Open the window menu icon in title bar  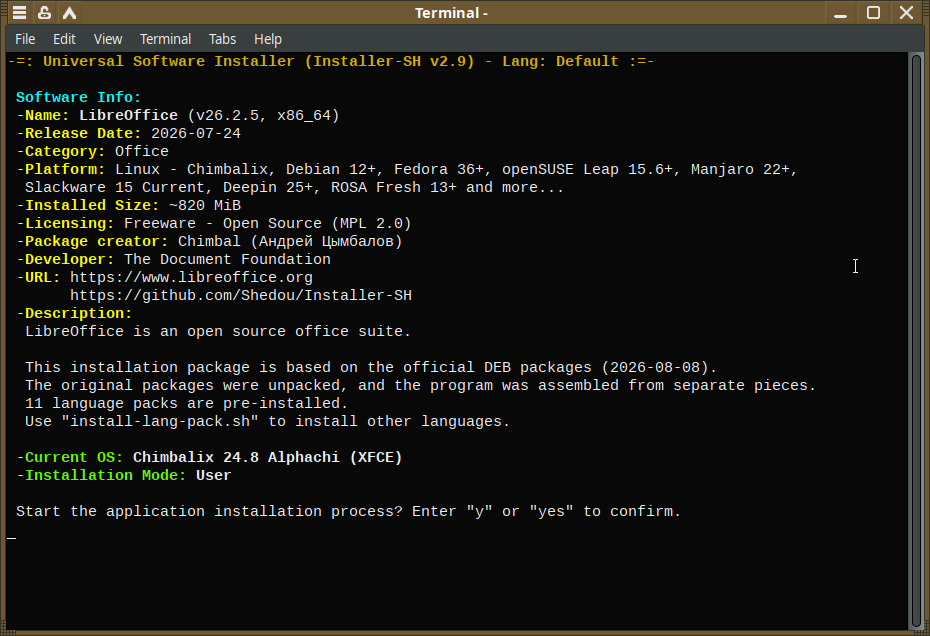point(20,12)
